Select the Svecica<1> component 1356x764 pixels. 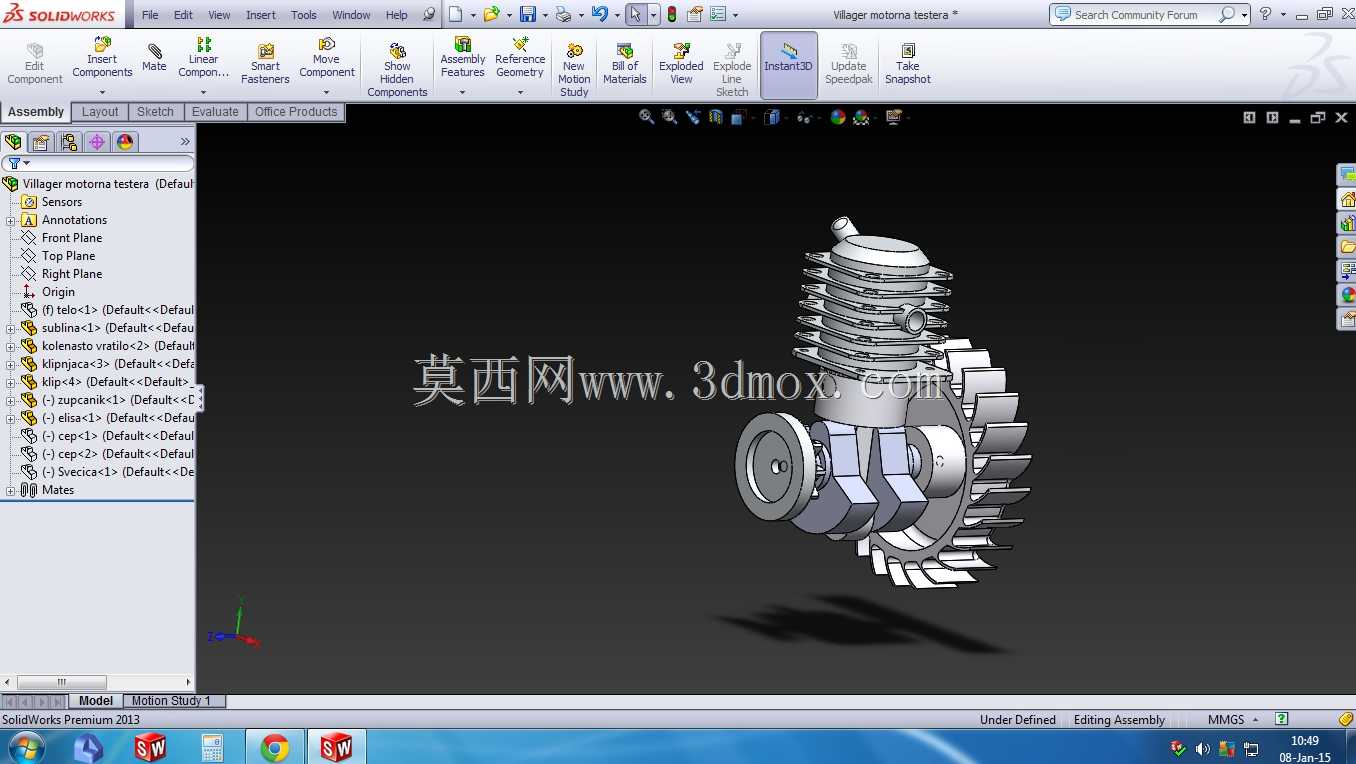(107, 472)
